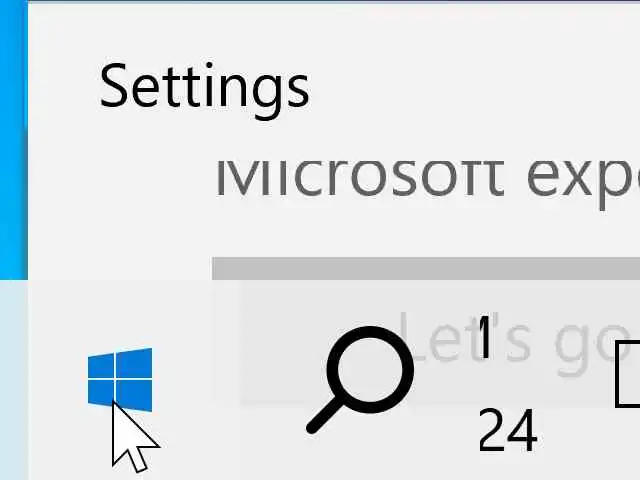The width and height of the screenshot is (640, 480).
Task: Click the empty taskbar space between Start and search
Action: click(229, 380)
